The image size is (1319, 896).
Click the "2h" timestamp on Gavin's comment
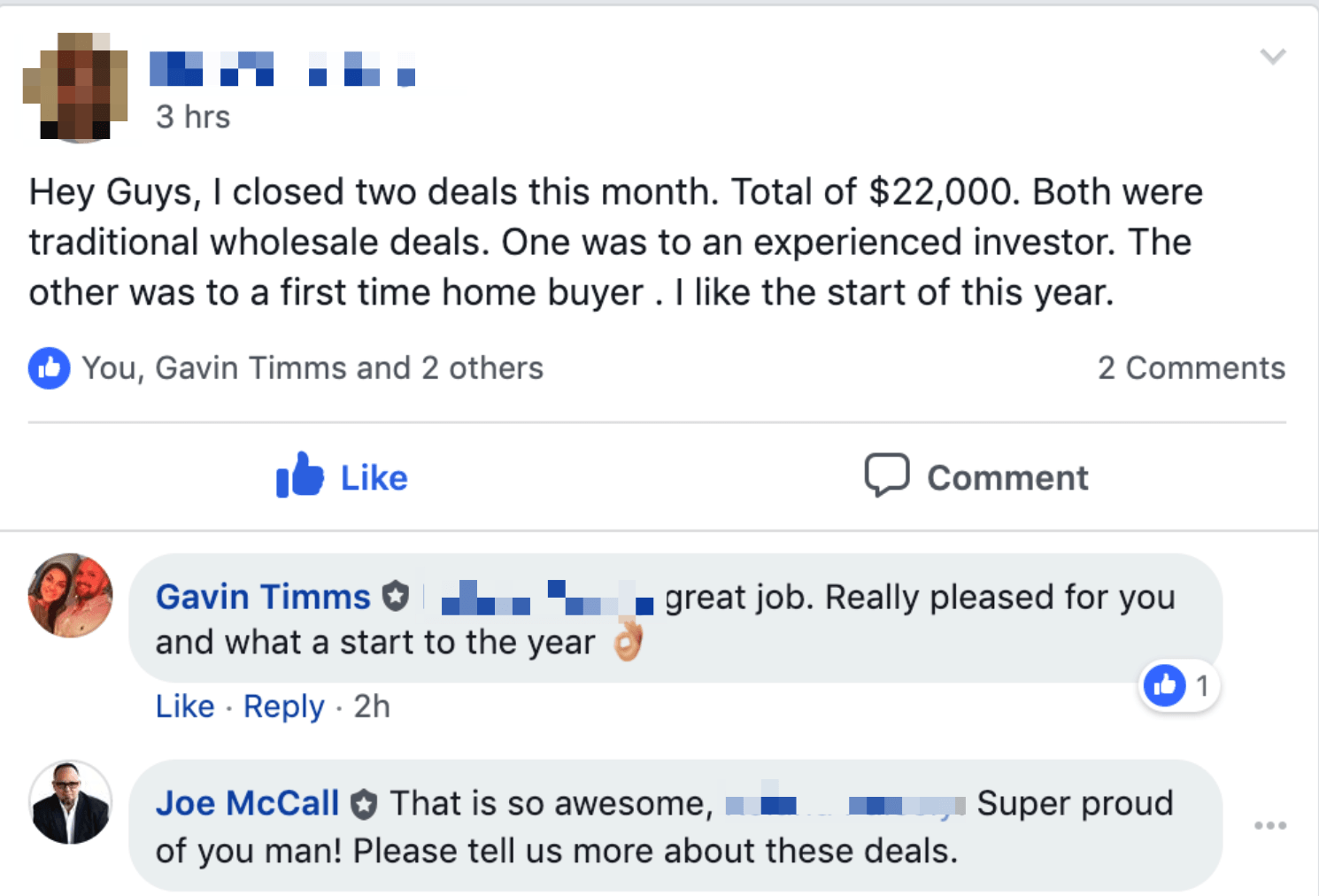(x=372, y=707)
